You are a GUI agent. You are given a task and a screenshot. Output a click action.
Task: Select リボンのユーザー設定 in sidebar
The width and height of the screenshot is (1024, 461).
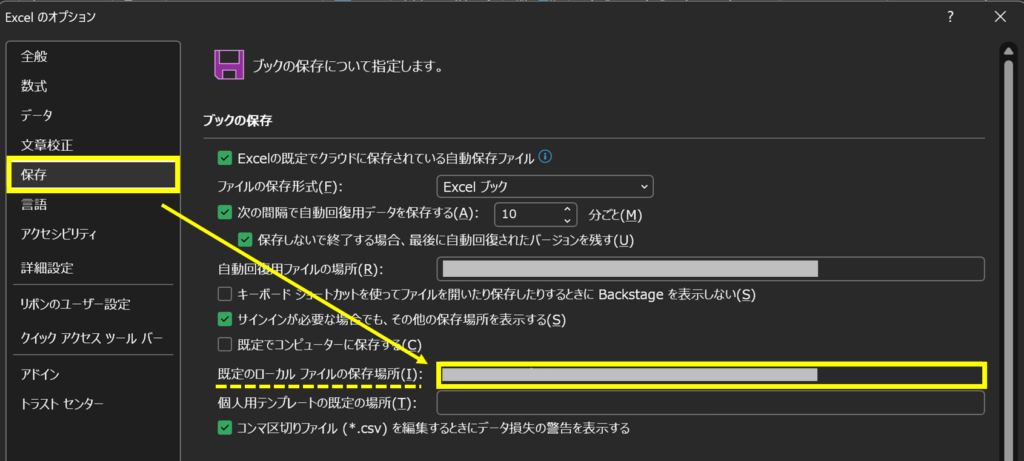(75, 304)
